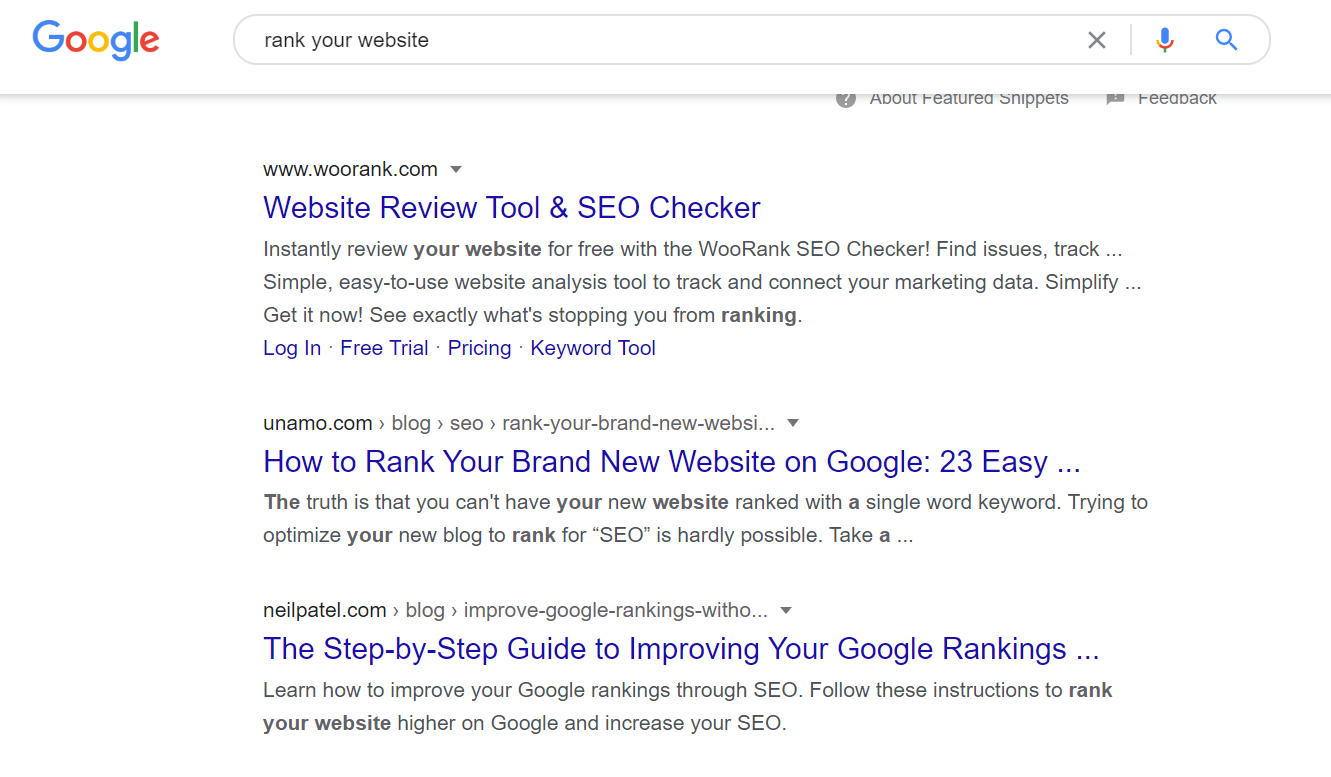Expand the neilpatel.com result dropdown arrow
Viewport: 1331px width, 777px height.
click(786, 610)
